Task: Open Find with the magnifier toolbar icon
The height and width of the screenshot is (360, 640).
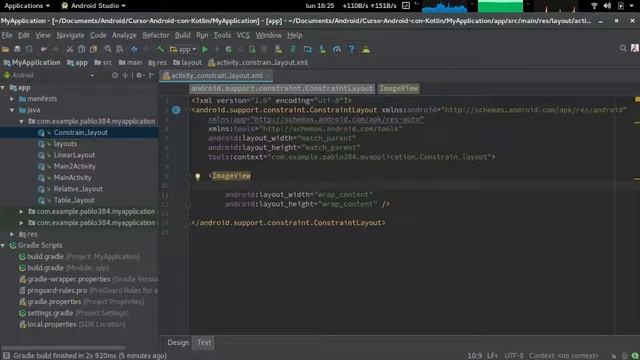Action: coord(108,49)
